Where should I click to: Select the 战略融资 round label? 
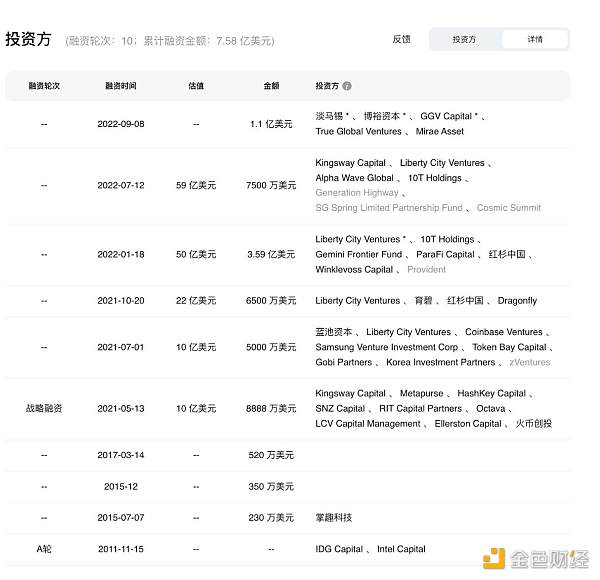(x=44, y=409)
